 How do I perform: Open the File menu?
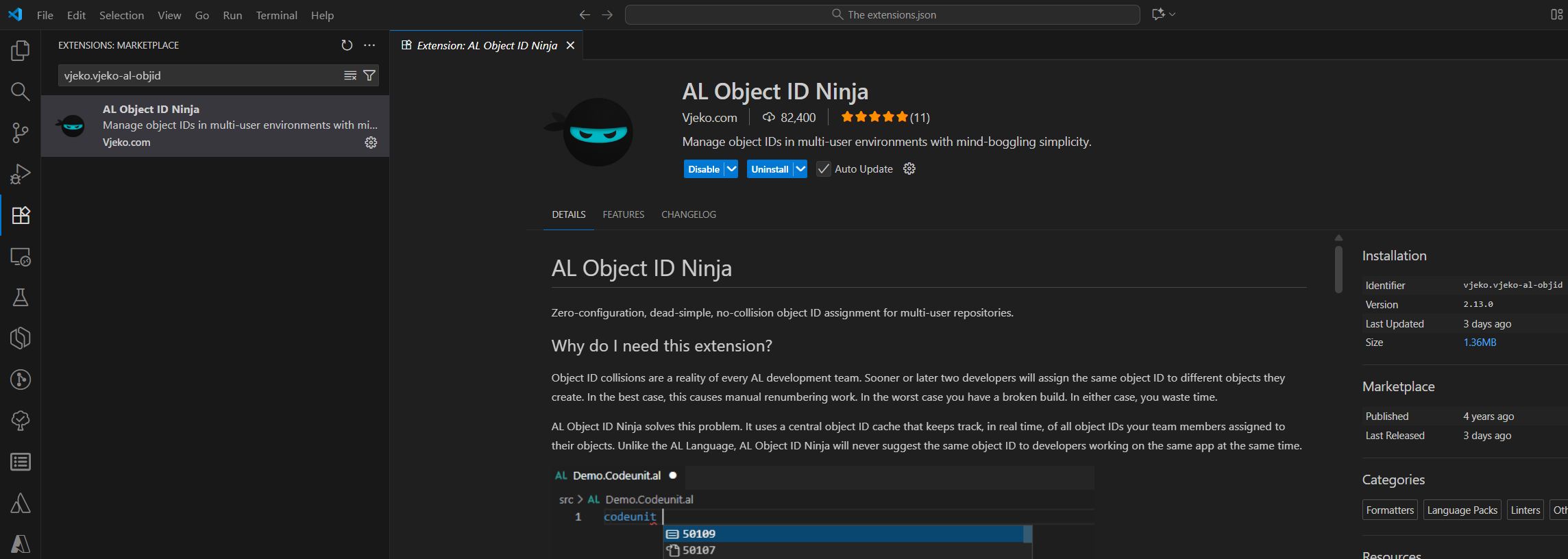point(45,15)
